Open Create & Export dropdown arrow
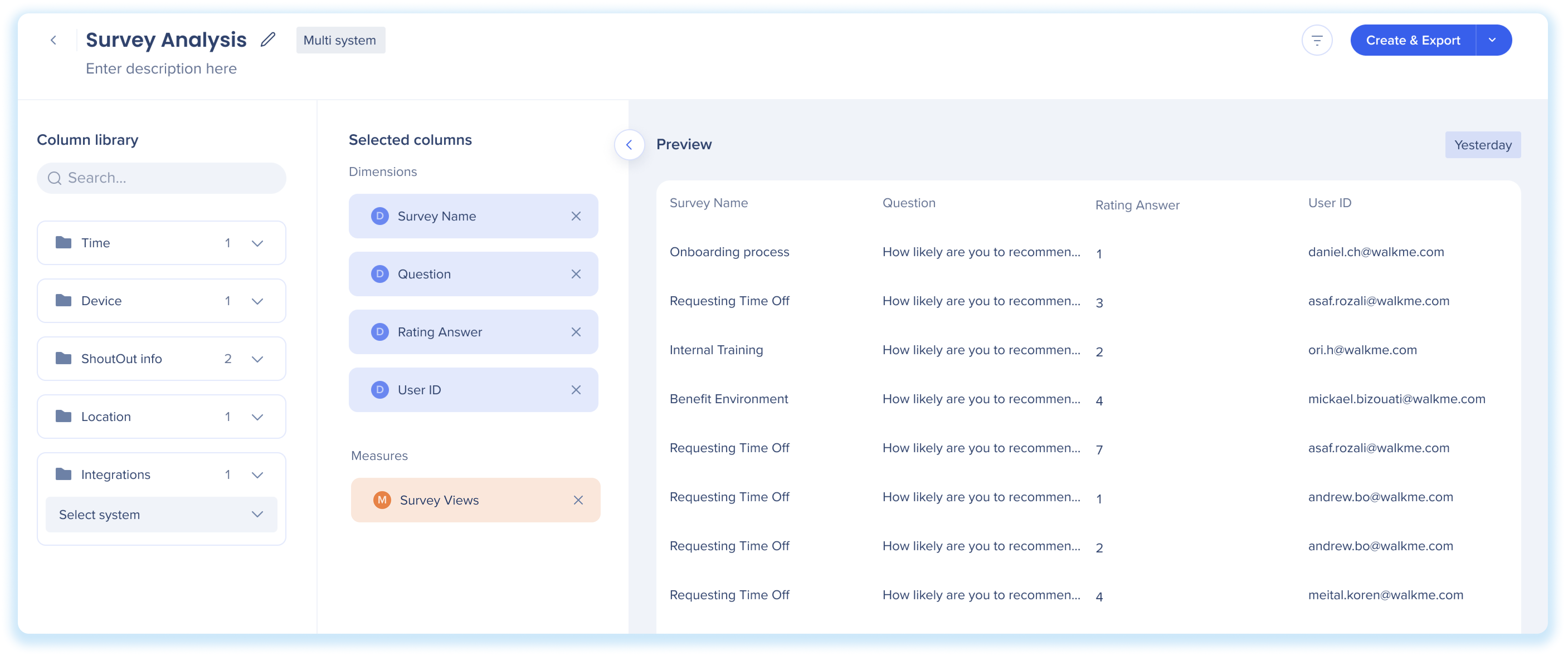Image resolution: width=1568 pixels, height=656 pixels. coord(1492,40)
